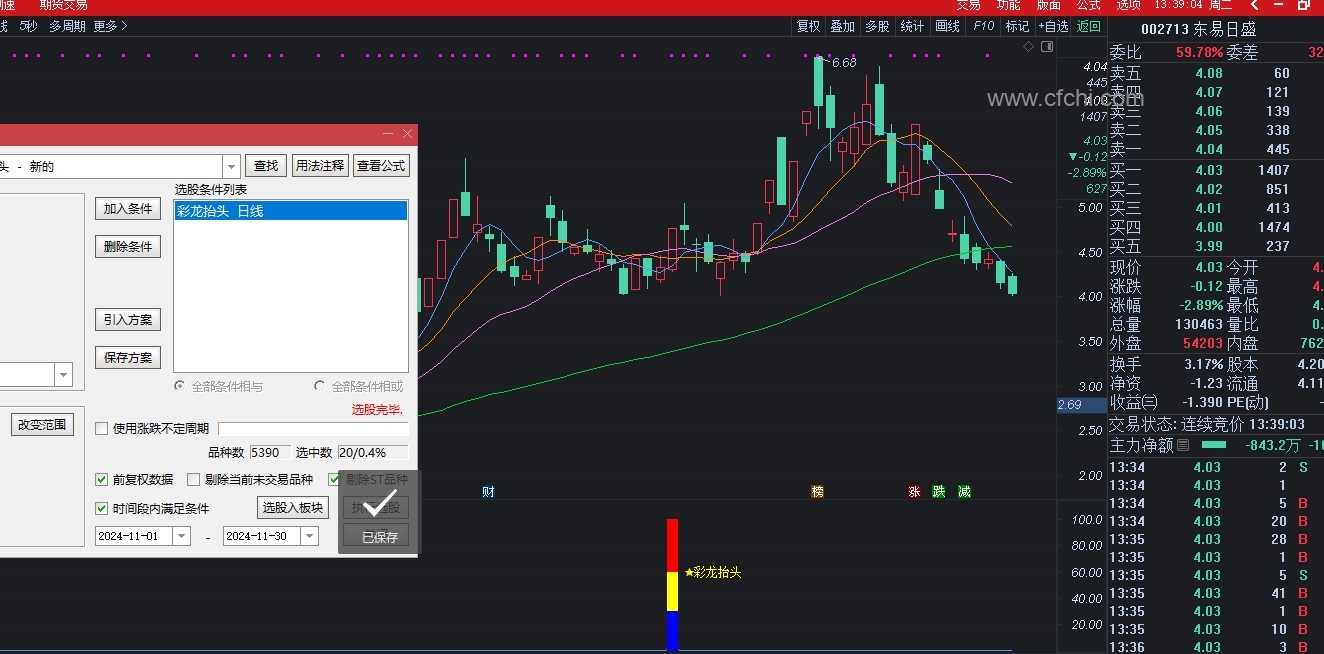
Task: Activate the 画线 drawing tool
Action: point(947,26)
